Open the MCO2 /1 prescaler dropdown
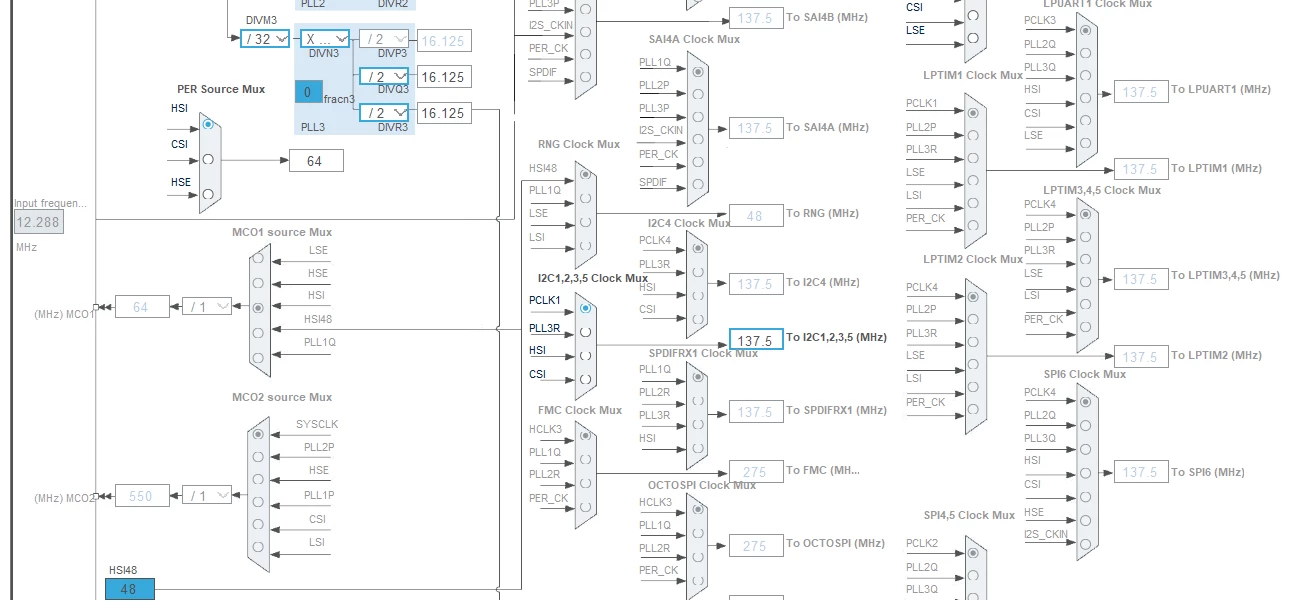The width and height of the screenshot is (1305, 601). [207, 495]
